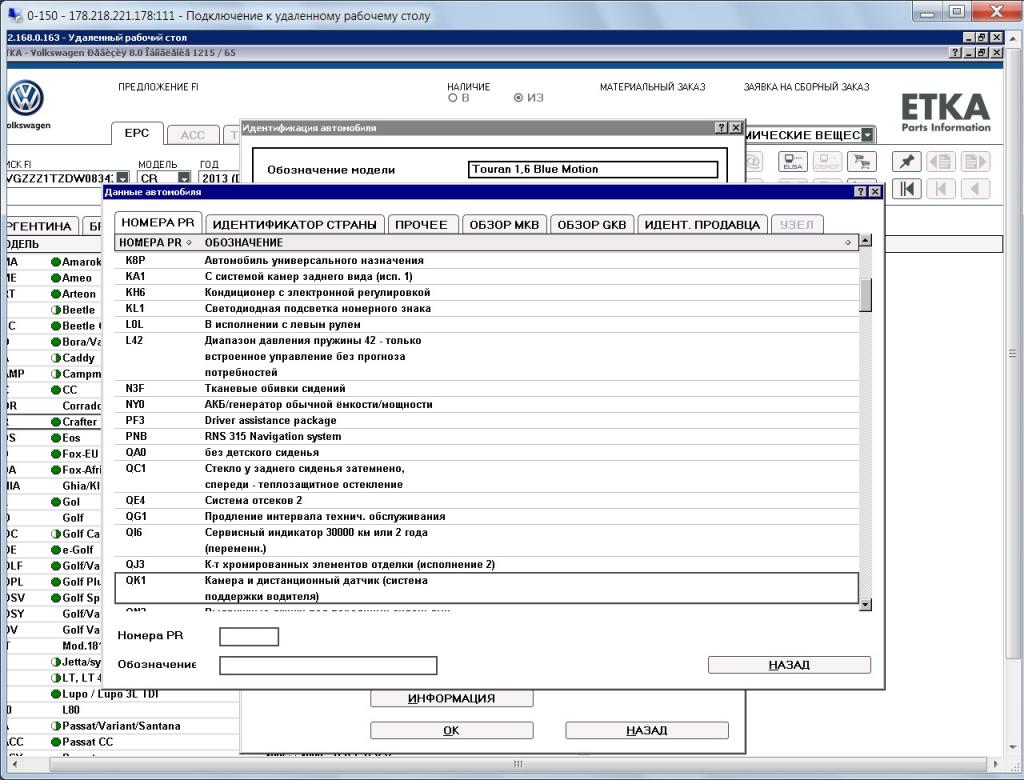This screenshot has height=780, width=1024.
Task: Click the remote desktop horizontal scrollbar right arrow
Action: [996, 764]
